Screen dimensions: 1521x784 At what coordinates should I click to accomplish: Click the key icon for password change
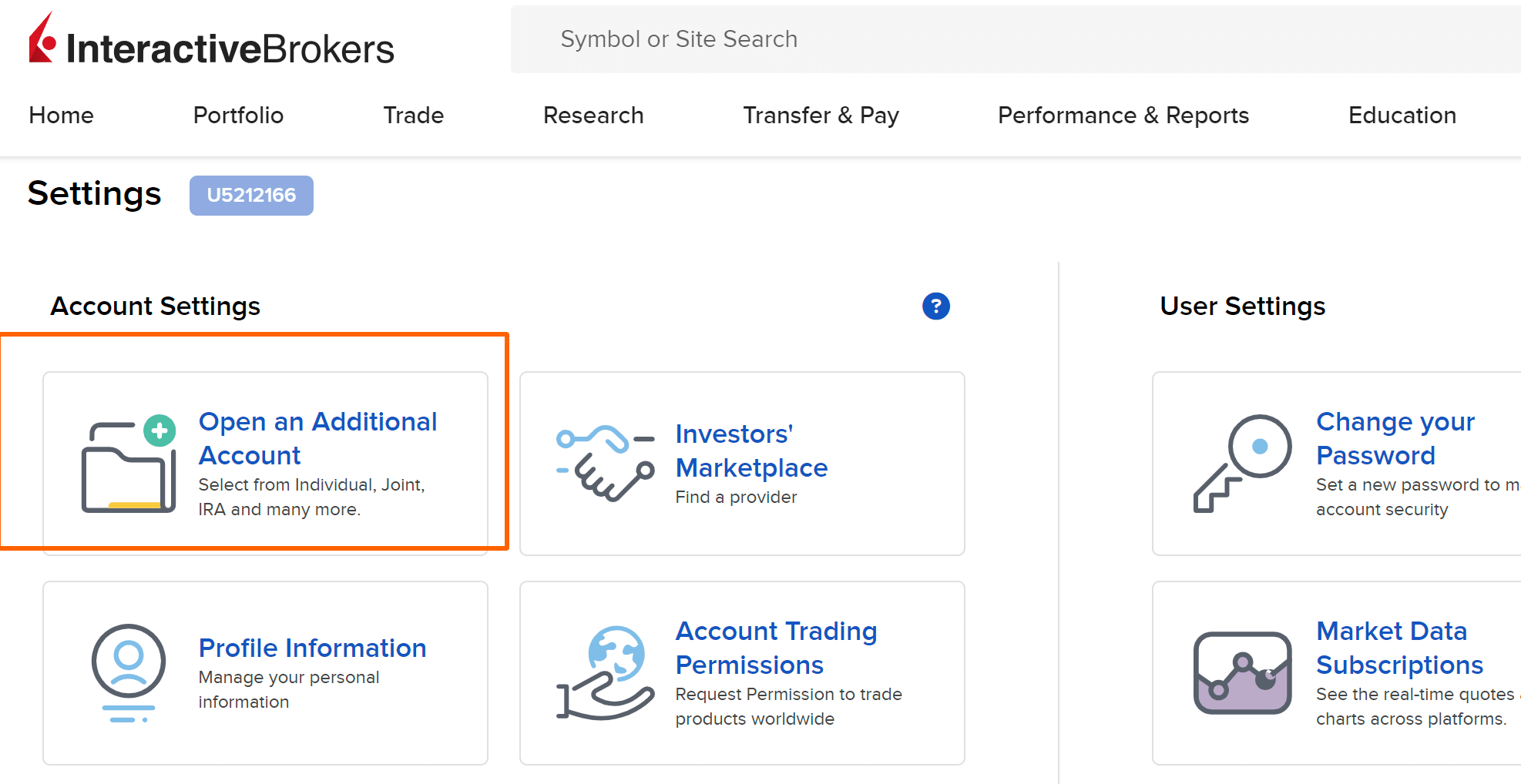pos(1242,464)
